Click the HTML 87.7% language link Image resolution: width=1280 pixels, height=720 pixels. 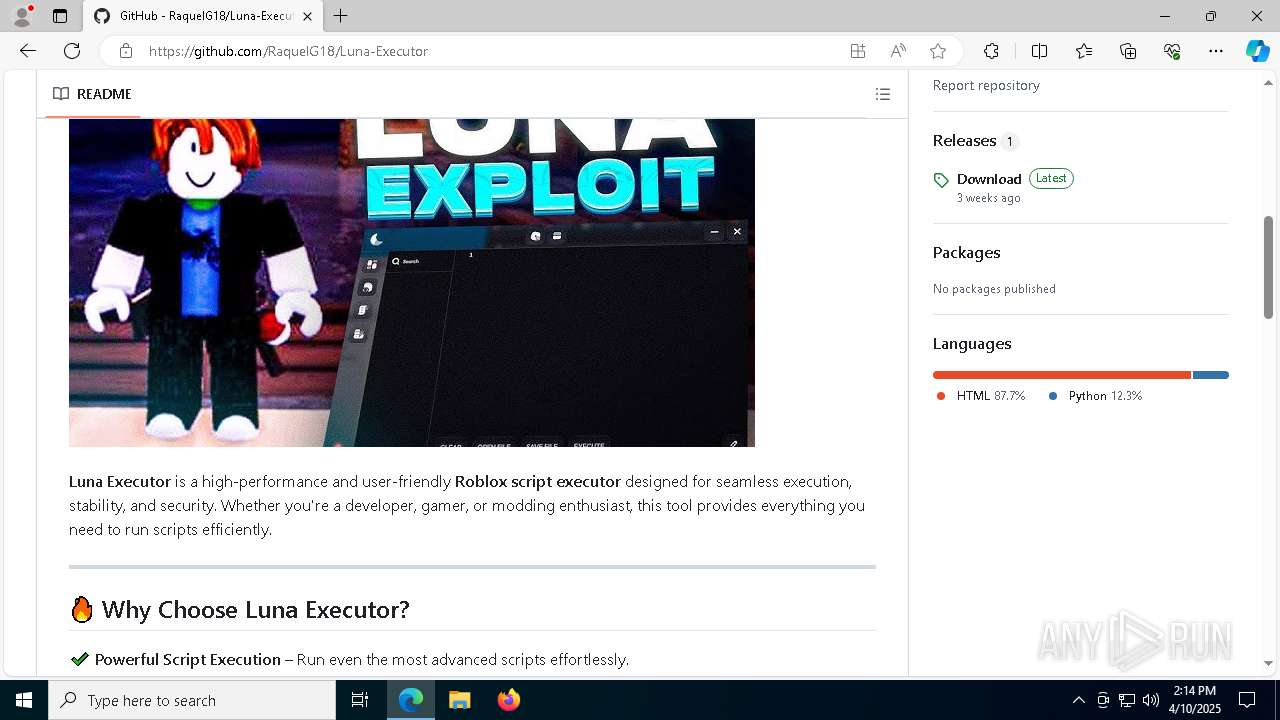(981, 396)
